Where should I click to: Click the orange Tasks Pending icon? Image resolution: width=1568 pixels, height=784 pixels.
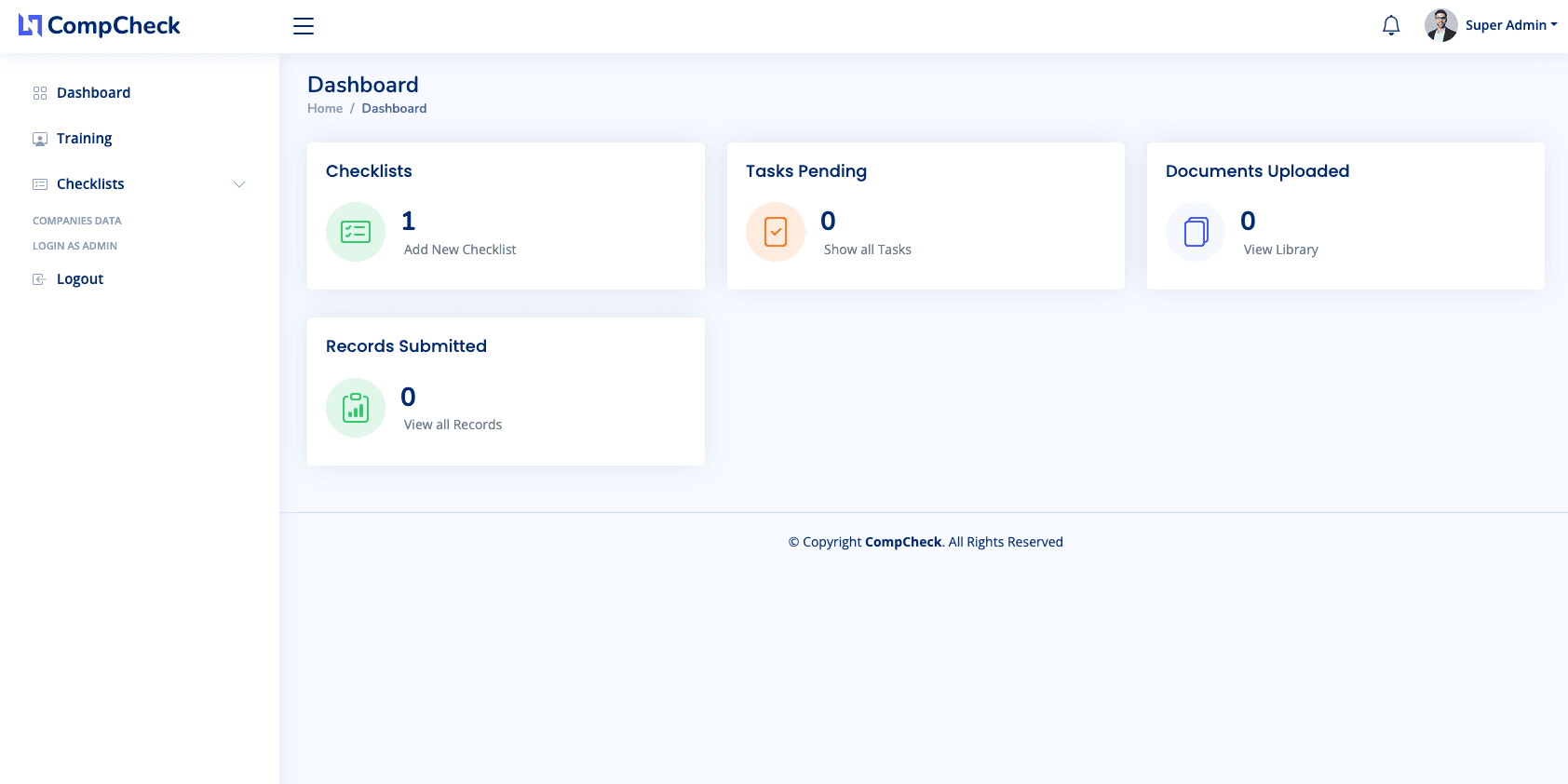(x=776, y=232)
